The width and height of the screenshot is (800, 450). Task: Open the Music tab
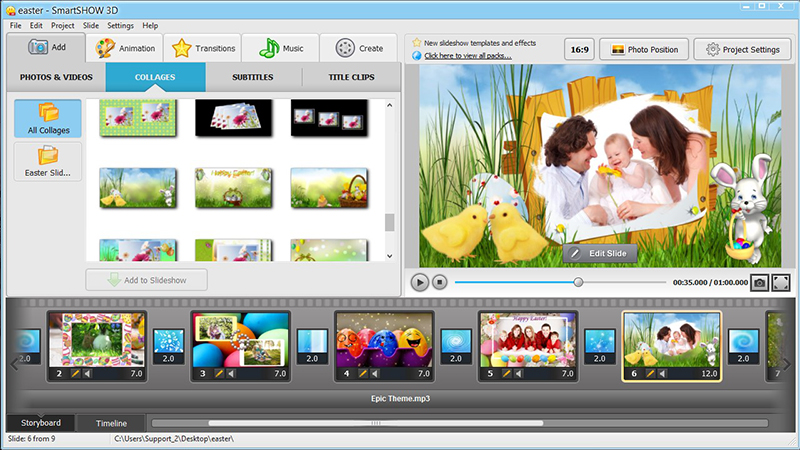coord(281,48)
